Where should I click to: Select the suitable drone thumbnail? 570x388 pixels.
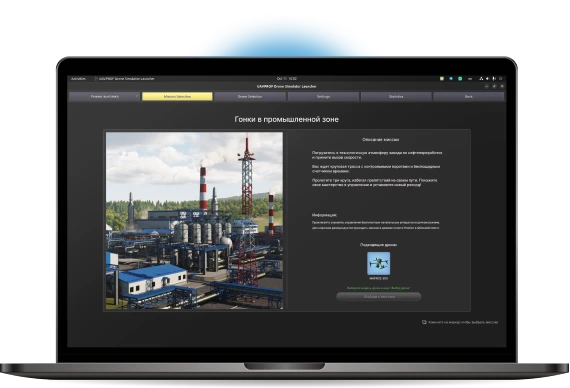pyautogui.click(x=378, y=263)
